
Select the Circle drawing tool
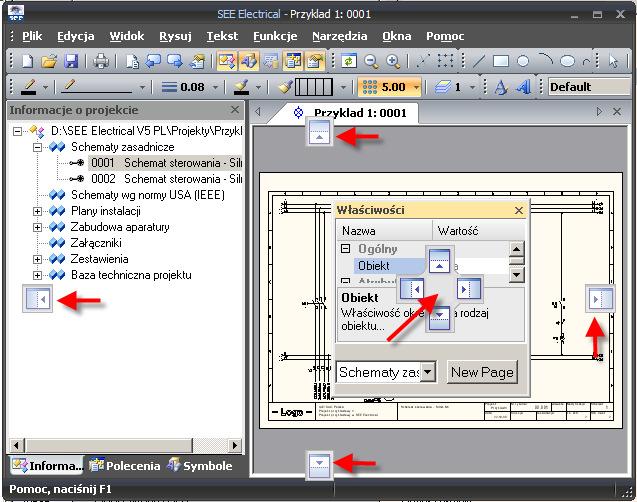[523, 61]
